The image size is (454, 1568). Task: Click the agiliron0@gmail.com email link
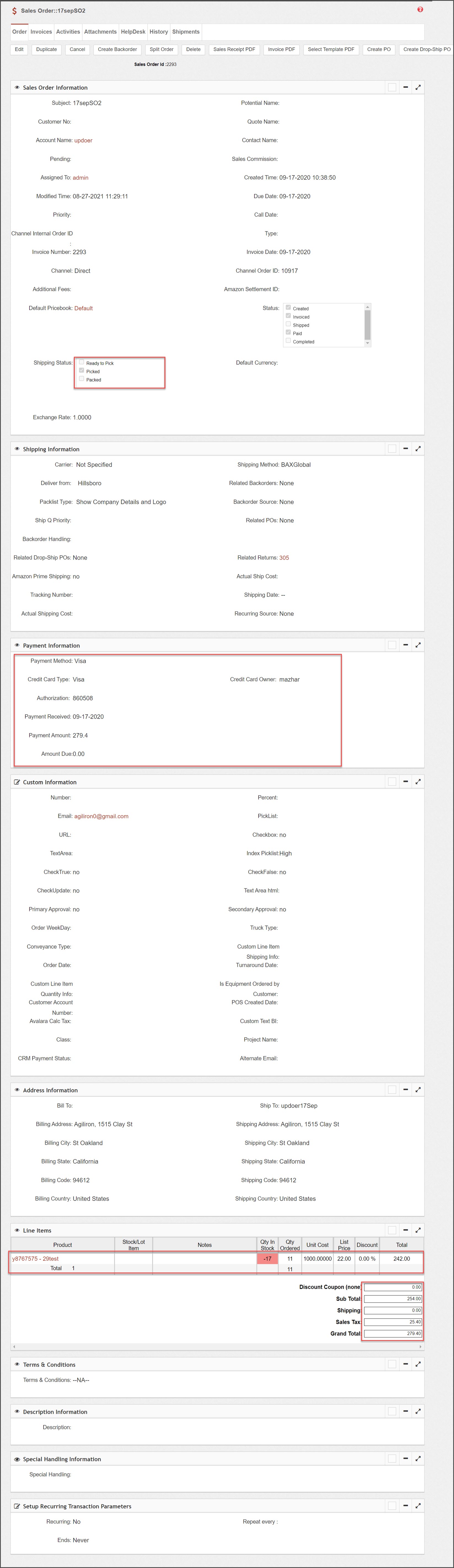[x=101, y=816]
